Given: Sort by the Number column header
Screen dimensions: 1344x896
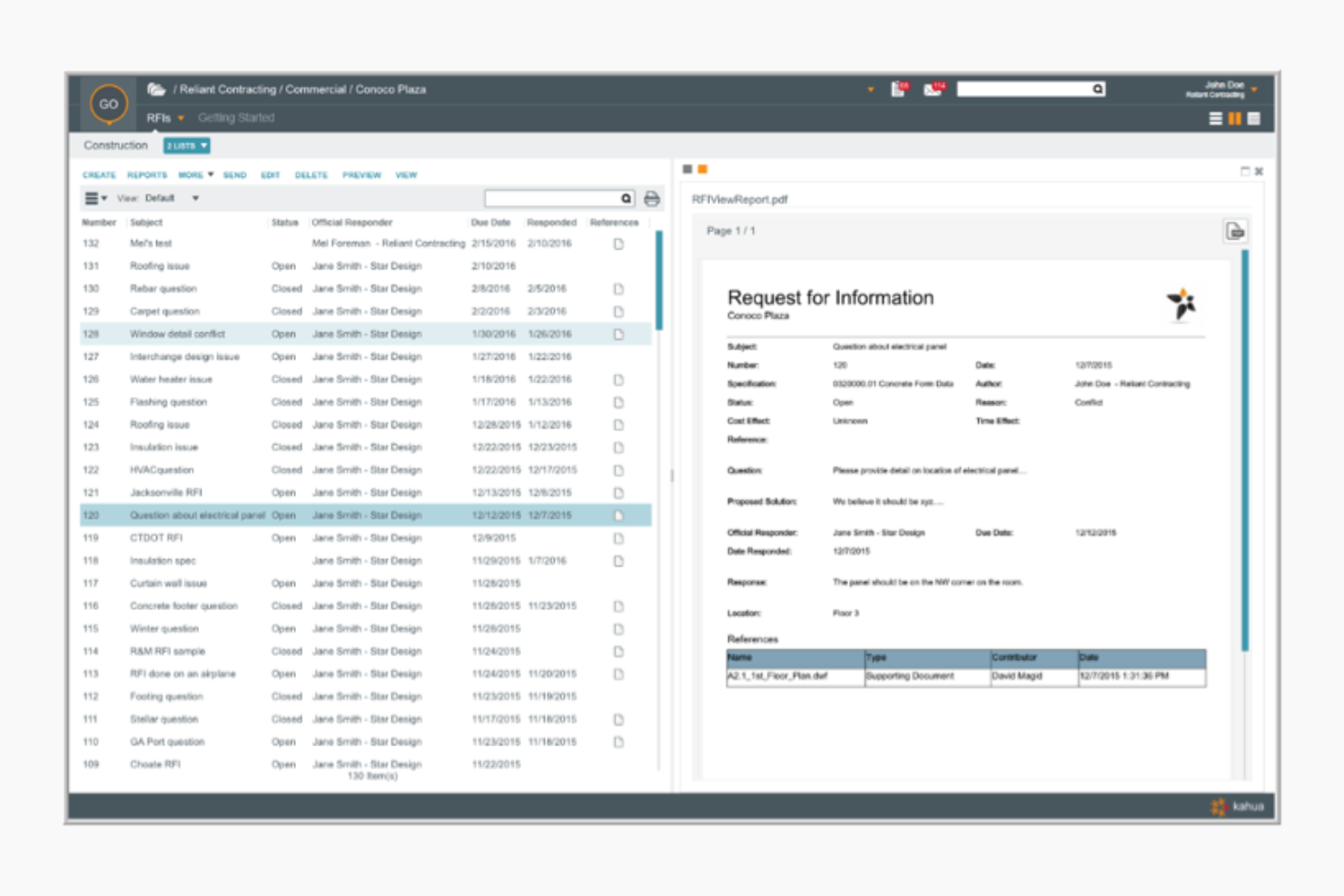Looking at the screenshot, I should (x=99, y=222).
